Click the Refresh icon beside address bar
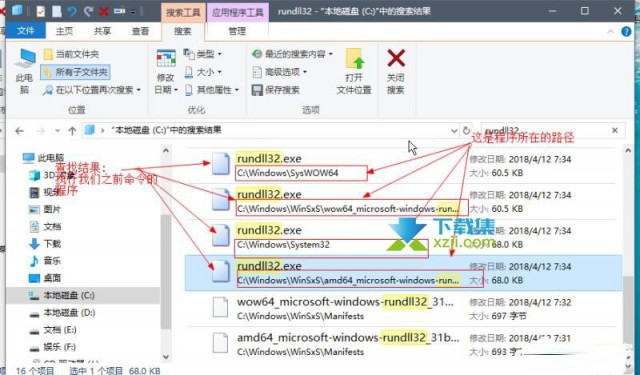 coord(467,130)
